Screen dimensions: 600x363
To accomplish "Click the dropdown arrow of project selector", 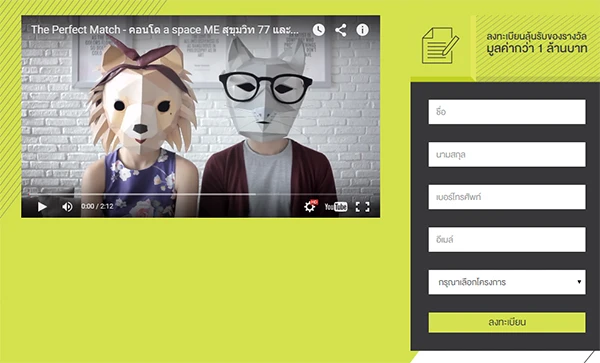I will pyautogui.click(x=579, y=282).
